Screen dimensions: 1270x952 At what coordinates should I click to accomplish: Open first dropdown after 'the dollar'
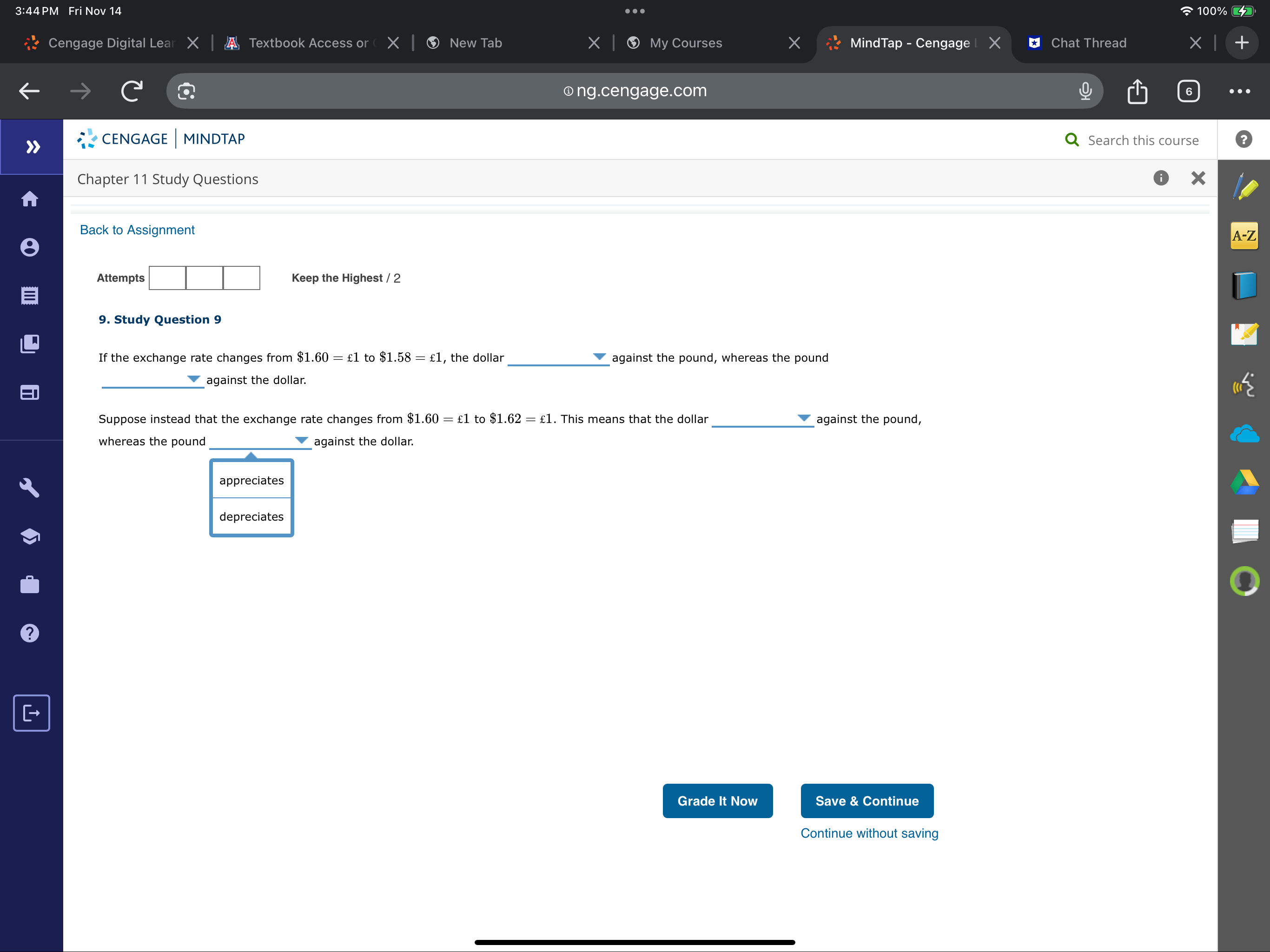pos(557,358)
